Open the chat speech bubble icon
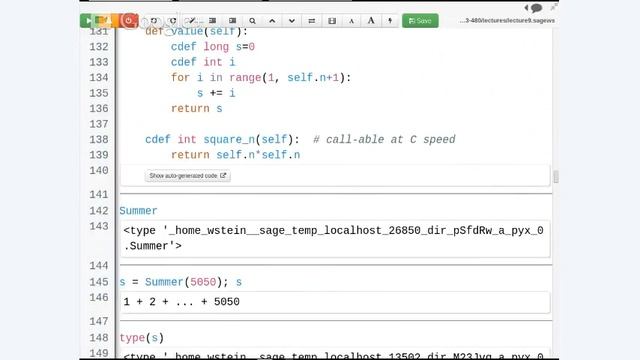The width and height of the screenshot is (640, 360). (536, 7)
